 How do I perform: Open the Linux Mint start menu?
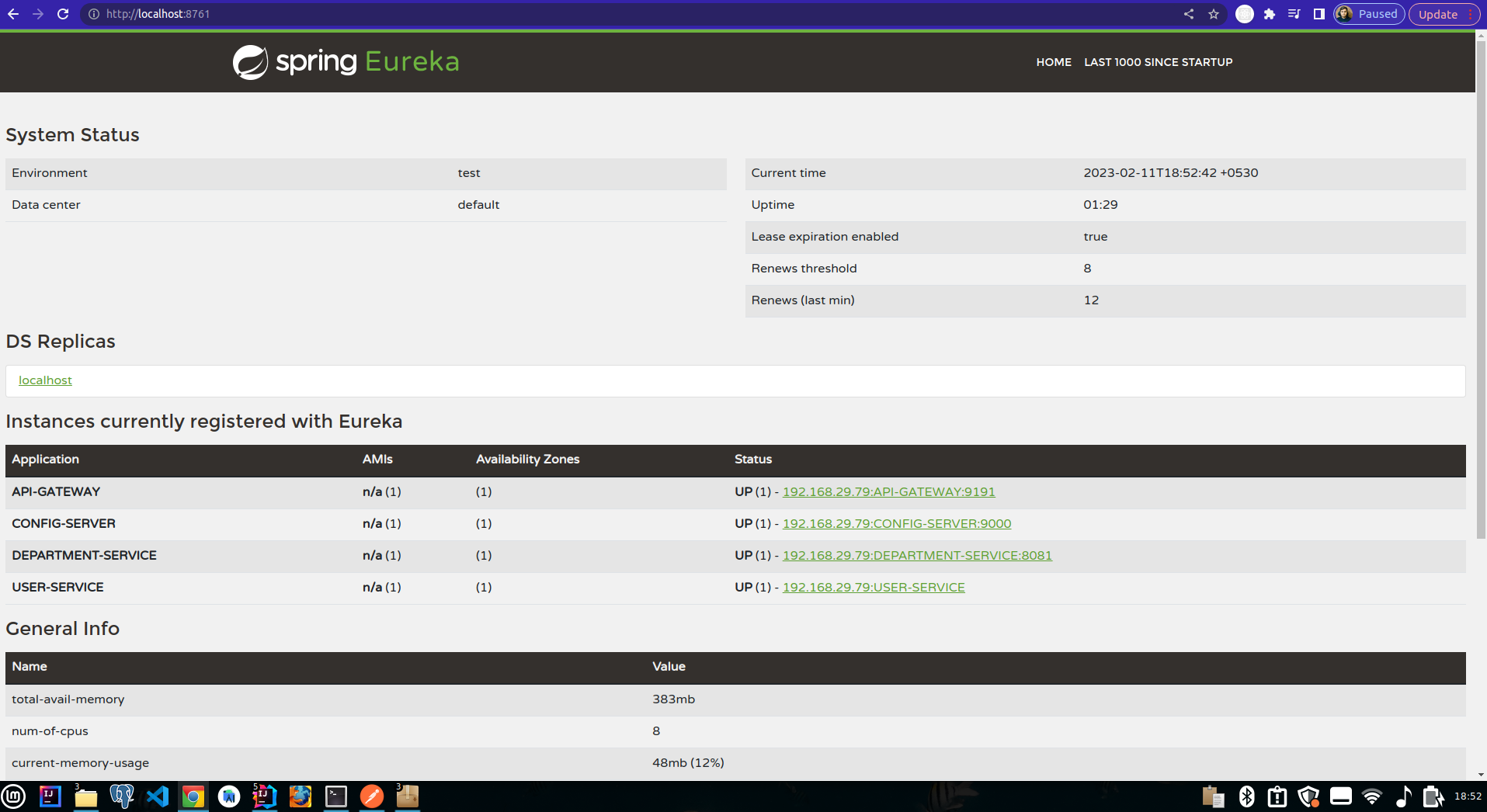14,796
